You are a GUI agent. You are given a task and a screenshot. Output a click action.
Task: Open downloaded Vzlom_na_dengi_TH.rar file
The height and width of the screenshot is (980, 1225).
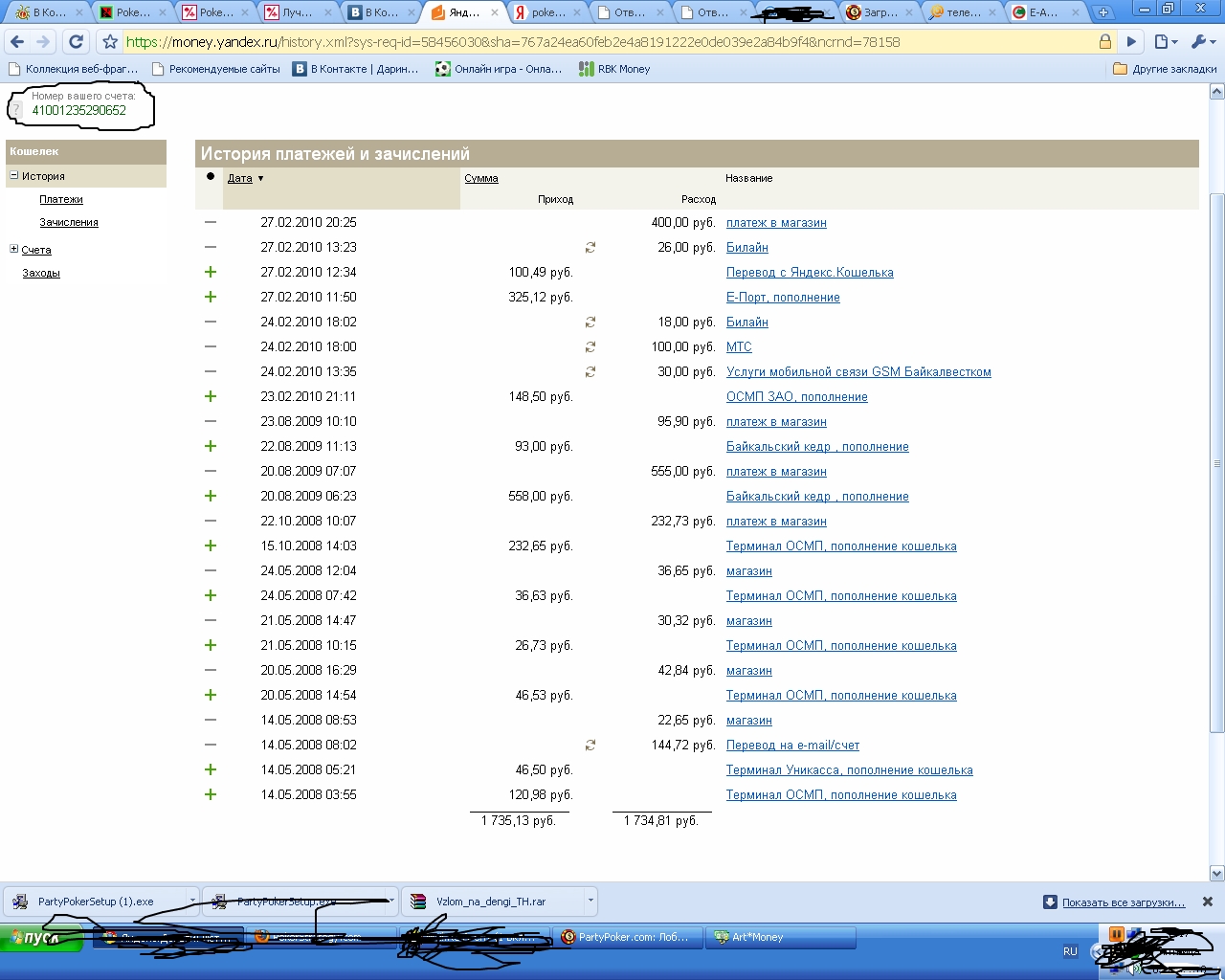tap(491, 902)
